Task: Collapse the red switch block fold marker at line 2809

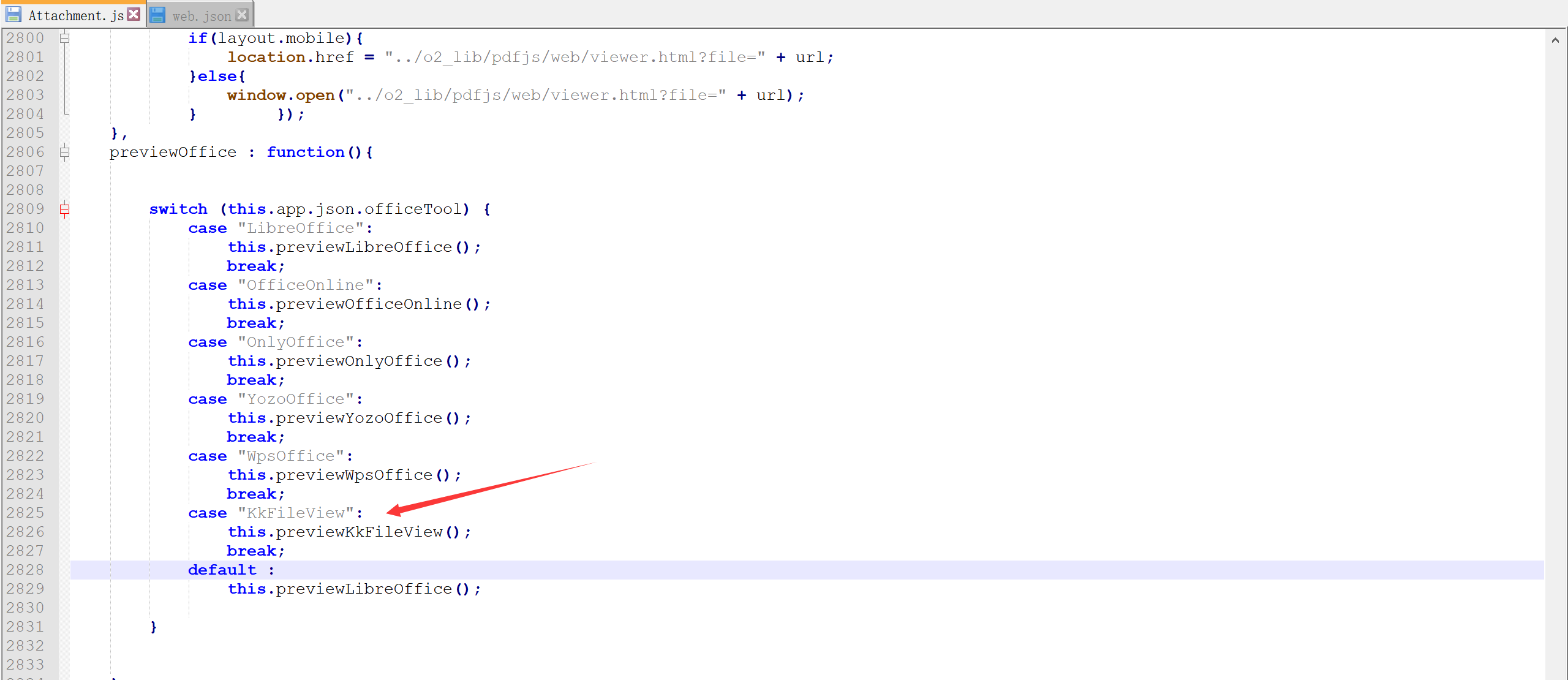Action: 64,209
